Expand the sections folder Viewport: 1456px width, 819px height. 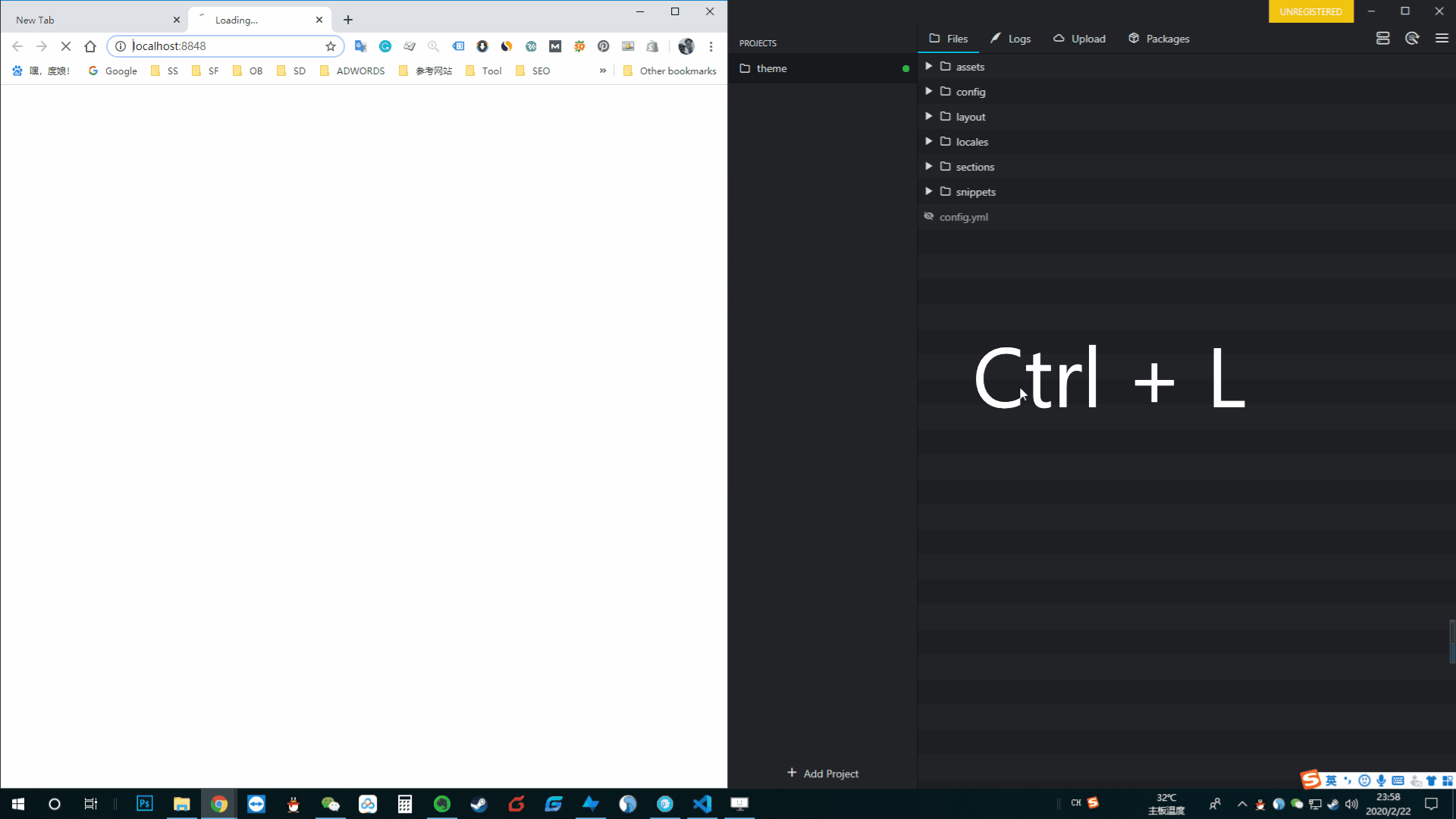coord(928,167)
